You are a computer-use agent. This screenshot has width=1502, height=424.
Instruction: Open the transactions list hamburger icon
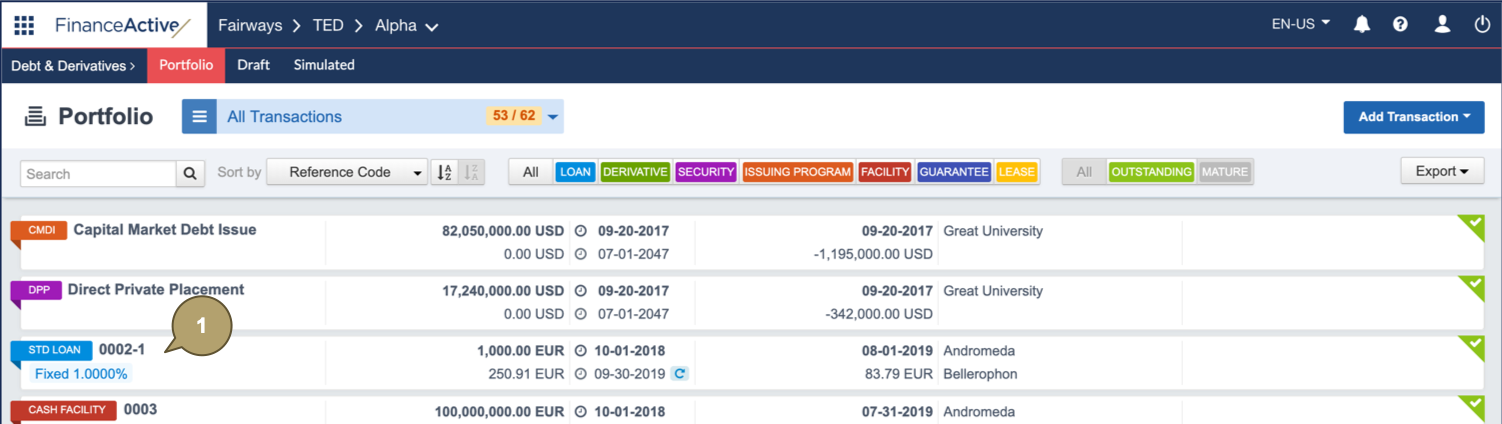tap(199, 117)
